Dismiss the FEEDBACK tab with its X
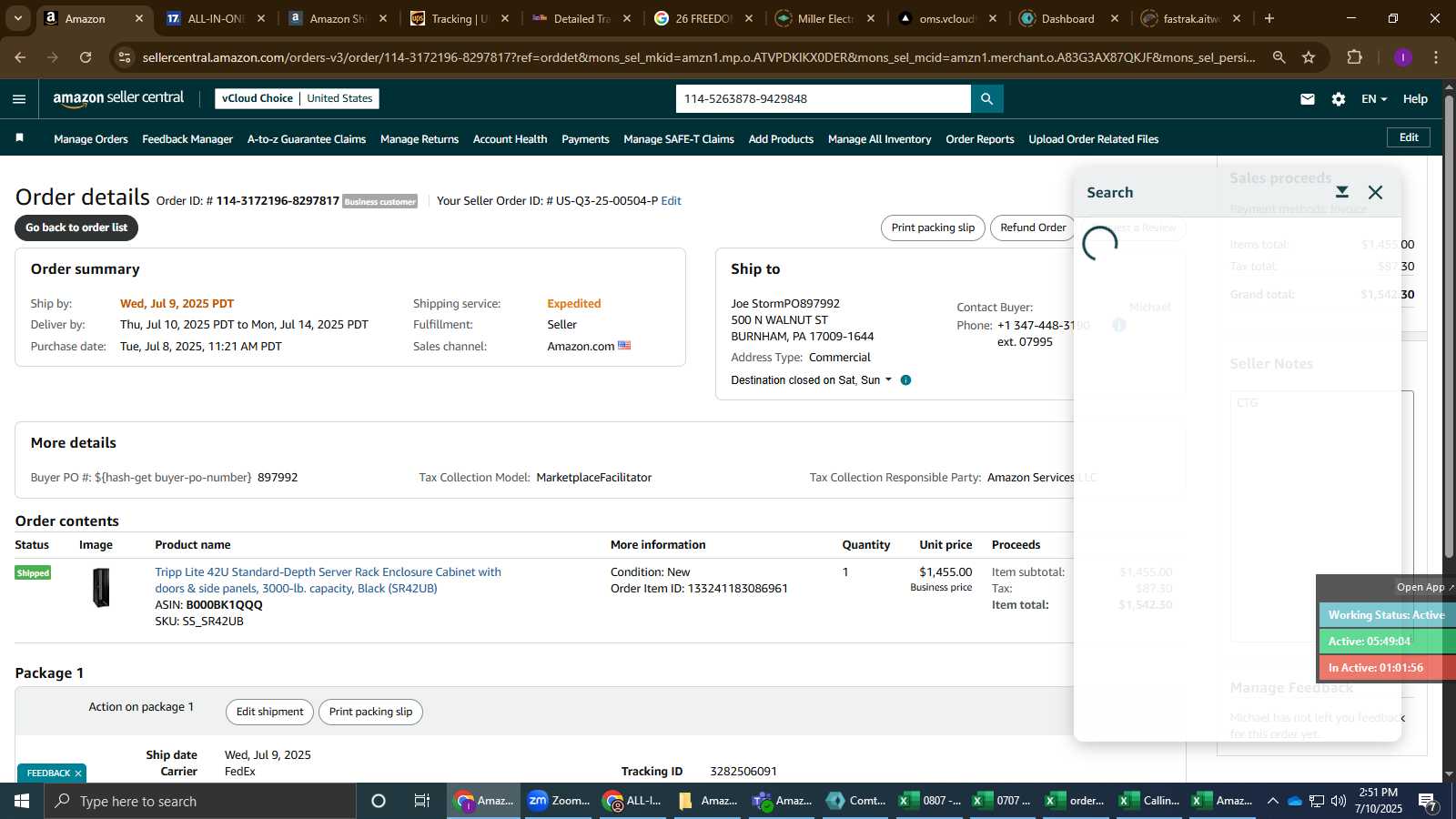The height and width of the screenshot is (819, 1456). pos(78,773)
